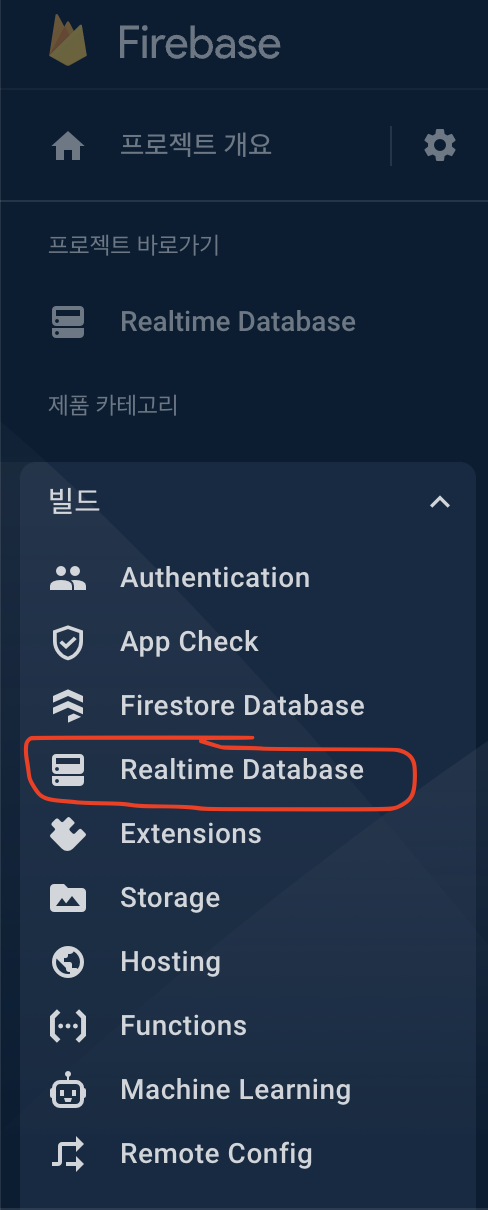The image size is (488, 1210).
Task: Click Realtime Database icon in 빌드 list
Action: [x=68, y=770]
